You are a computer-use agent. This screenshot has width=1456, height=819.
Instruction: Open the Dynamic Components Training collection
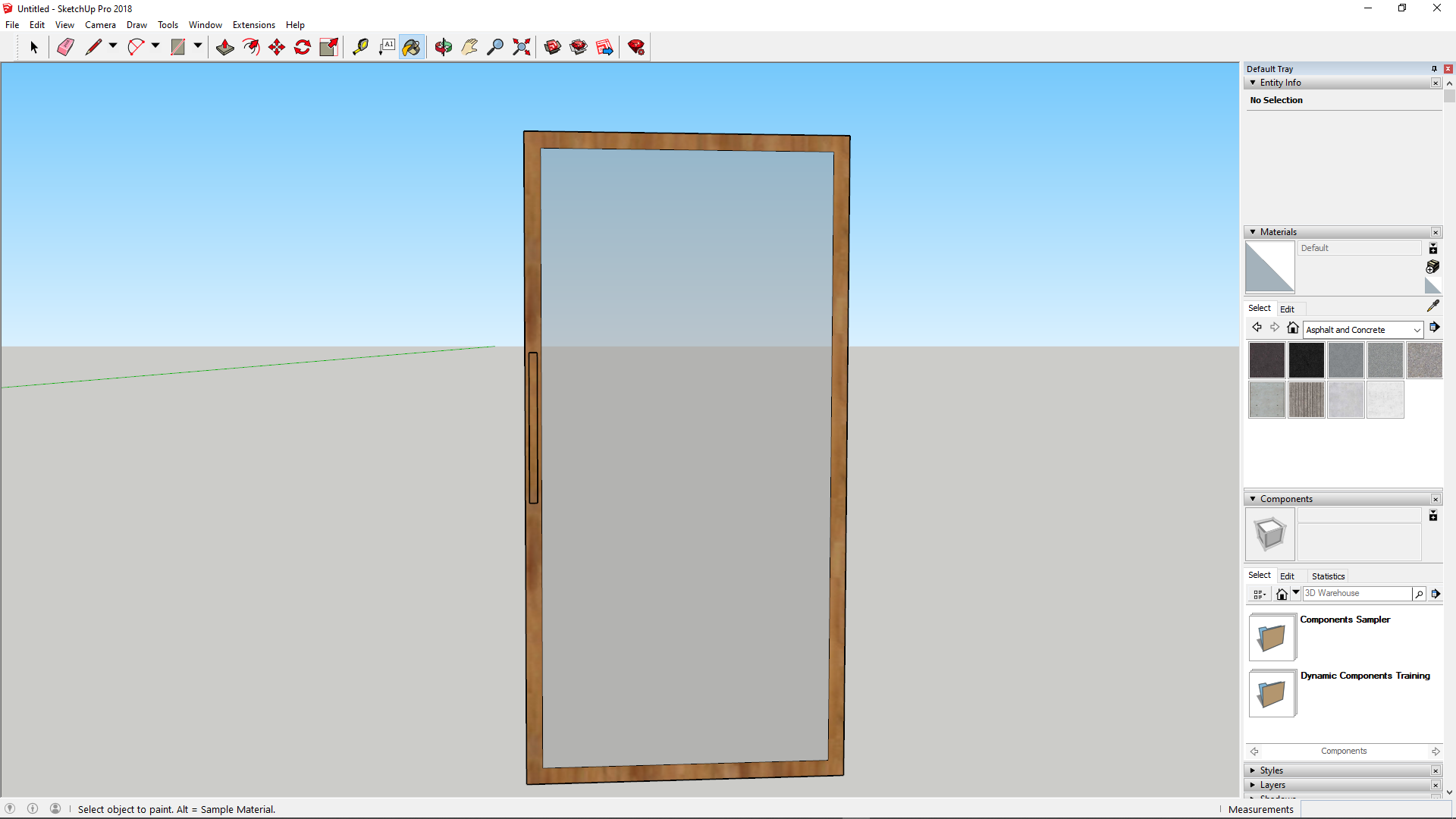[x=1272, y=693]
